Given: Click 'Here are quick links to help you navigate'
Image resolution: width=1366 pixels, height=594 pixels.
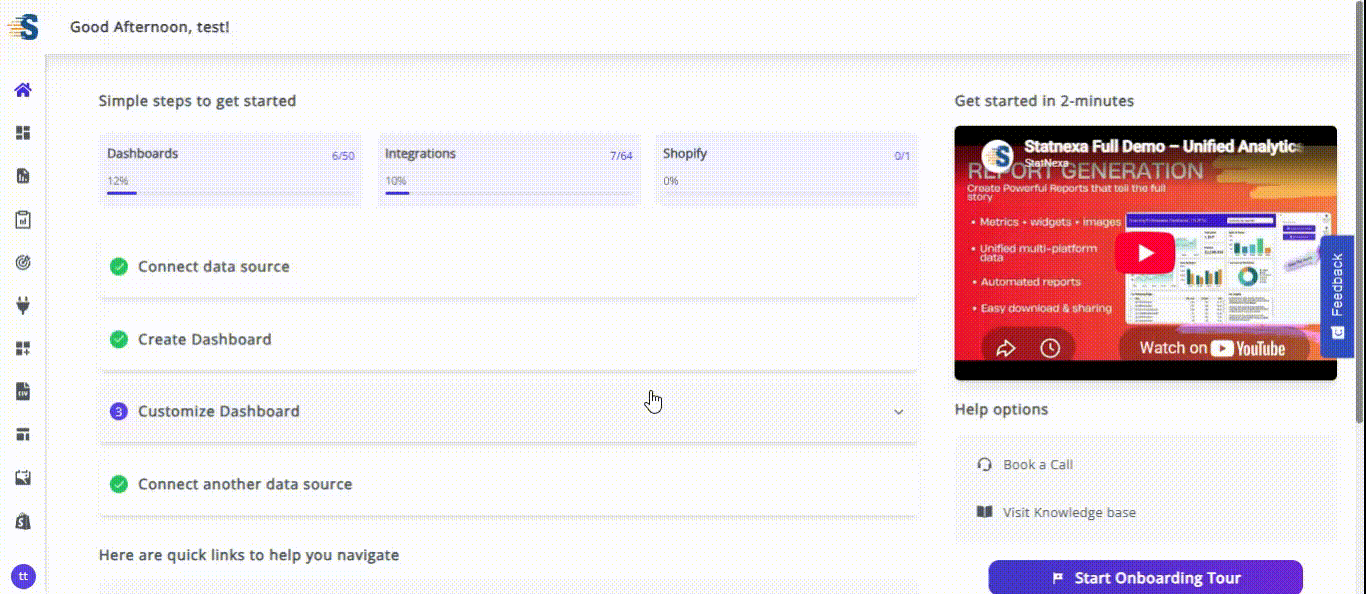Looking at the screenshot, I should 249,555.
